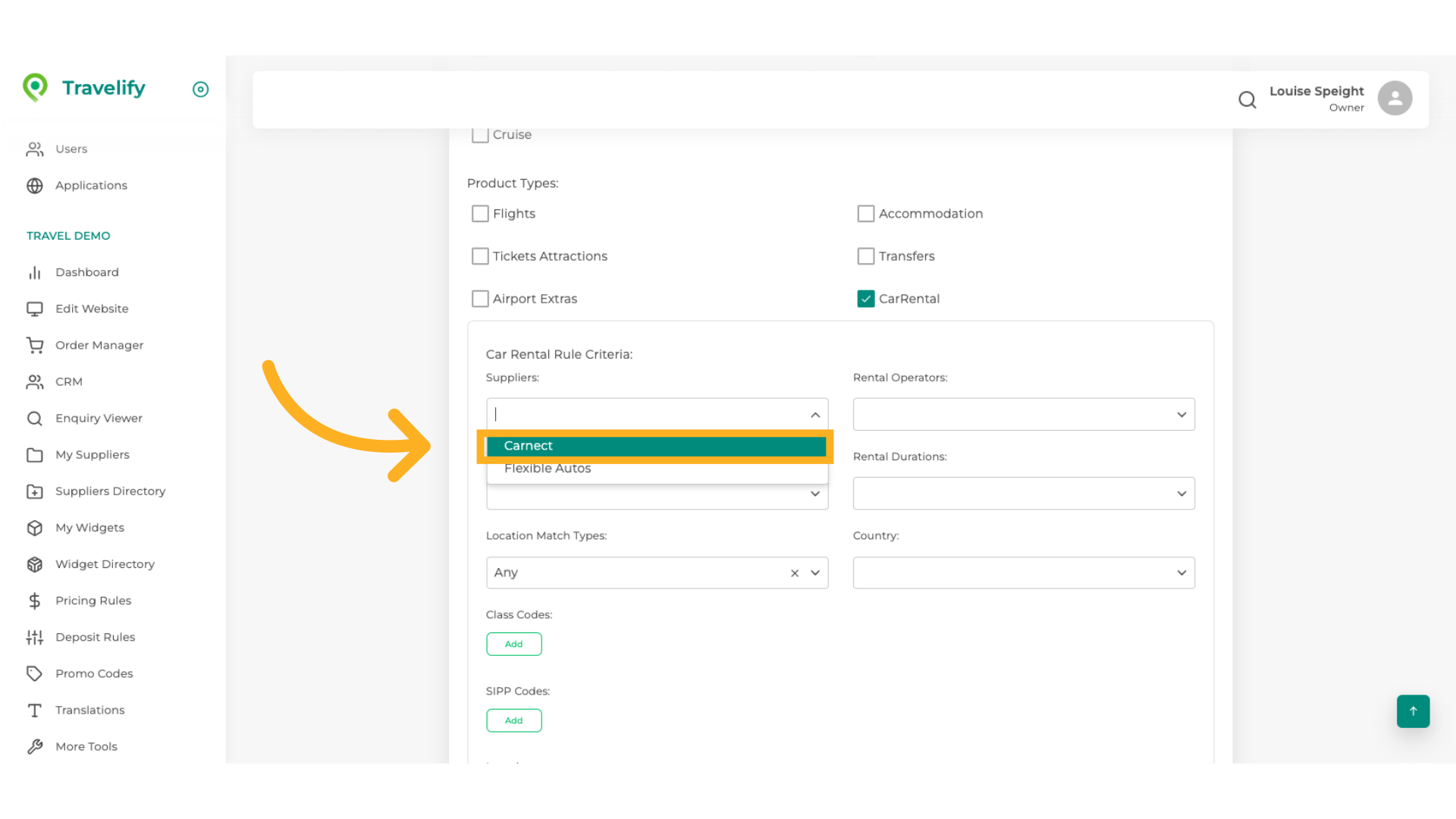Expand the Rental Durations dropdown

click(1024, 494)
